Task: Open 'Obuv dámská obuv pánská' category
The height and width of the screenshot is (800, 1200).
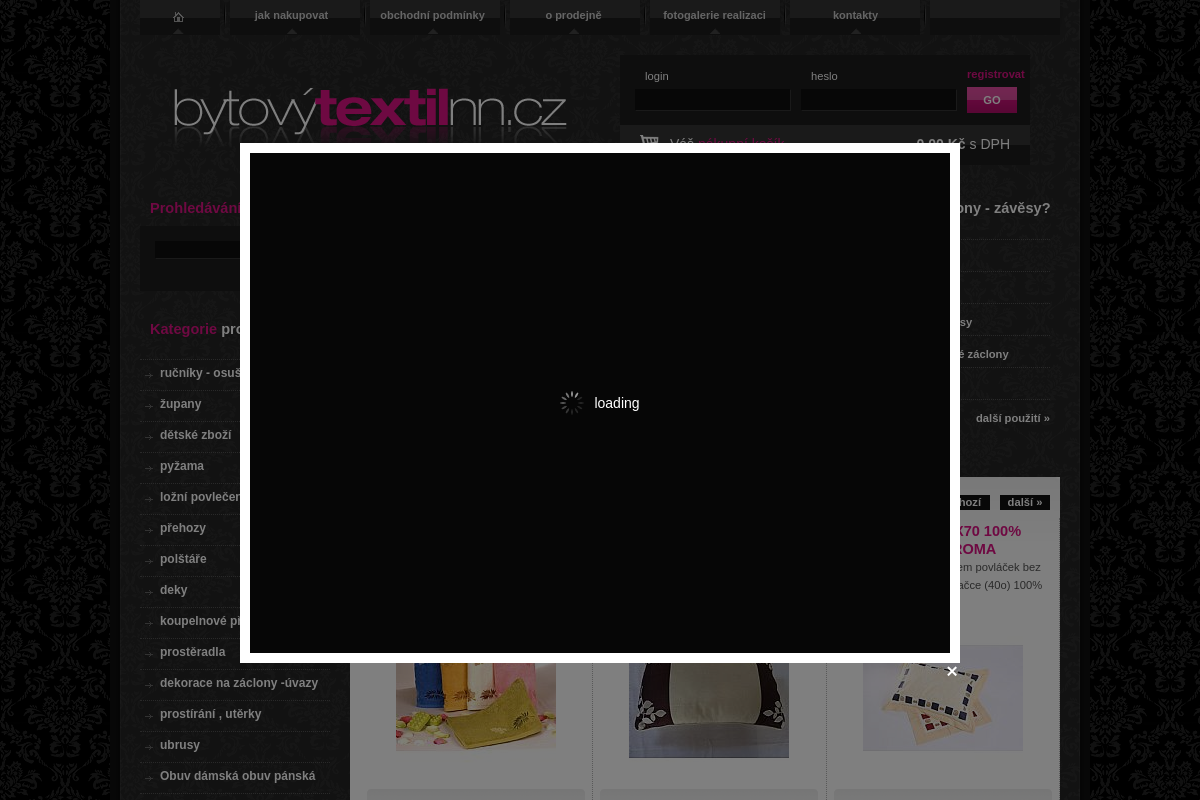Action: click(237, 776)
